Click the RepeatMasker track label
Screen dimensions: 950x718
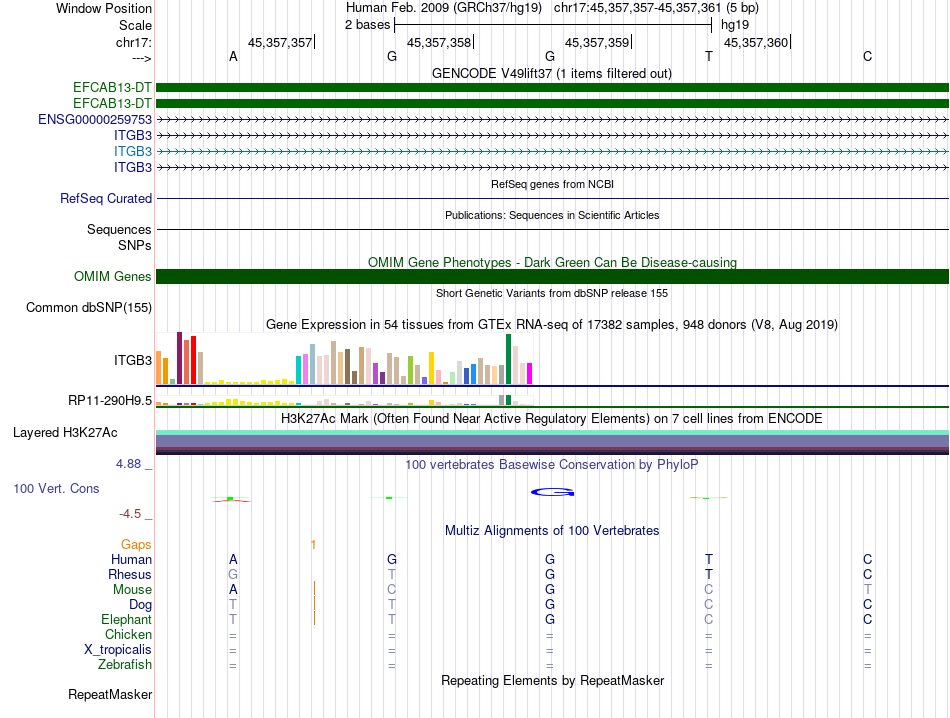point(110,694)
